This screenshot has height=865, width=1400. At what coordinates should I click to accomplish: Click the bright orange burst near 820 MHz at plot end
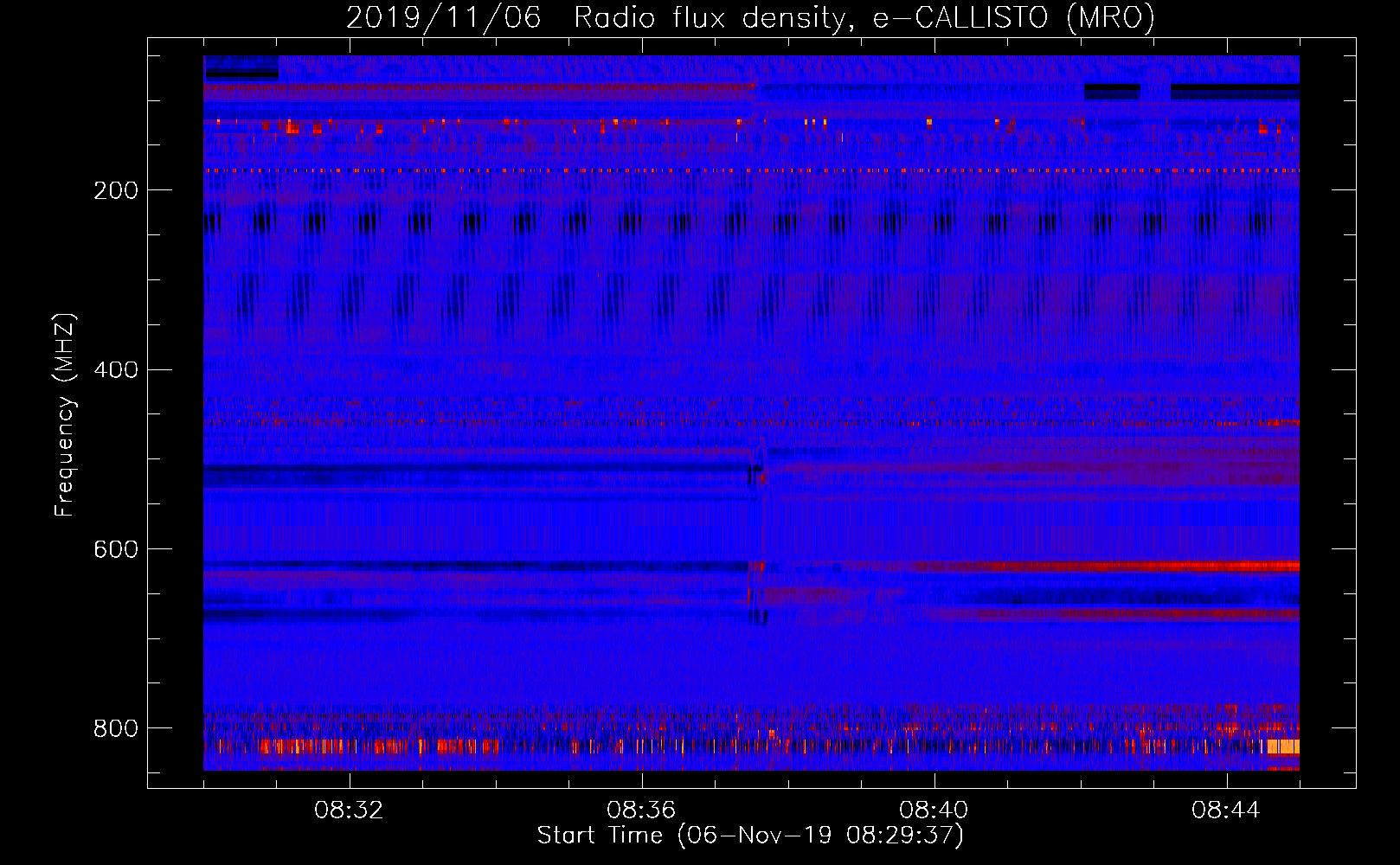click(x=1283, y=746)
